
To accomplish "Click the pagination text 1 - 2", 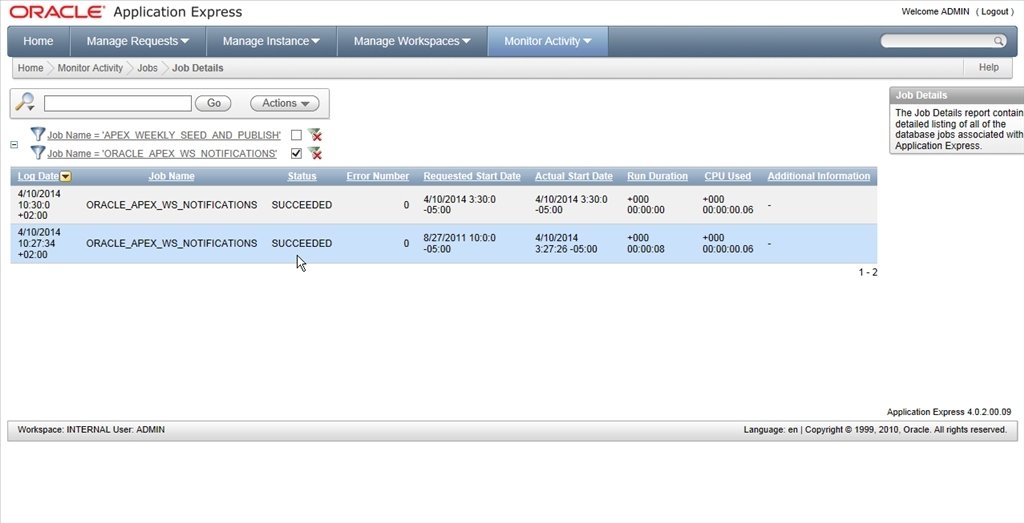I will 868,272.
